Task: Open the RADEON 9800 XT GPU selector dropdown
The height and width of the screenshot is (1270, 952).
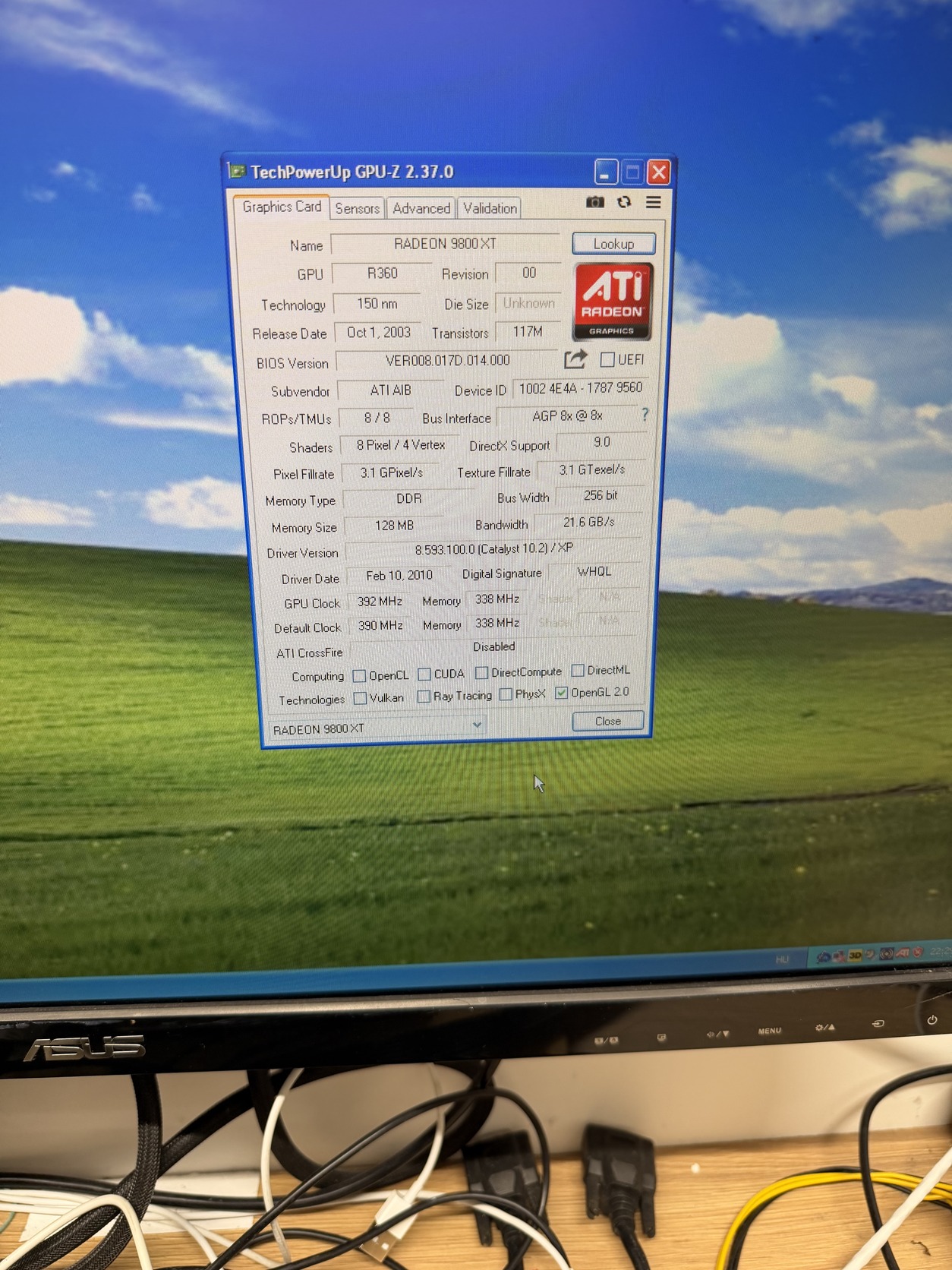Action: 377,728
